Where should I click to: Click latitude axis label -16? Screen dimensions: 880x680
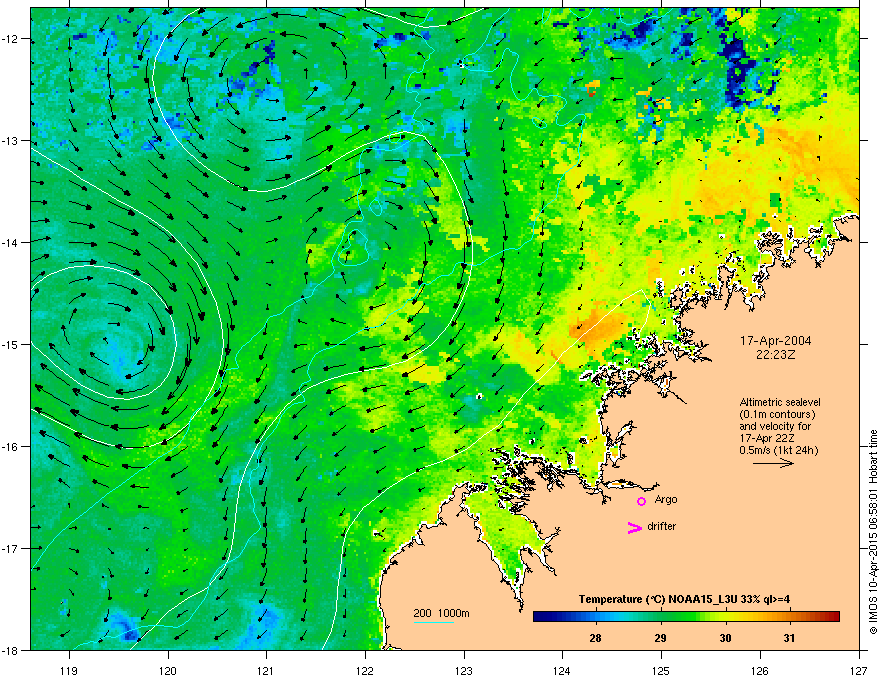click(x=11, y=446)
